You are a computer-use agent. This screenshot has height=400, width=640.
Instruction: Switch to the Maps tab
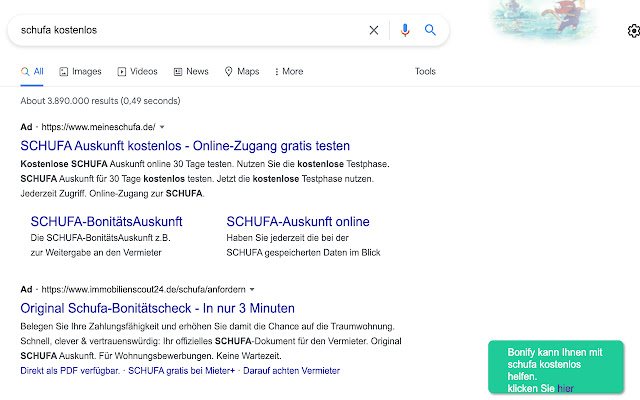coord(242,71)
